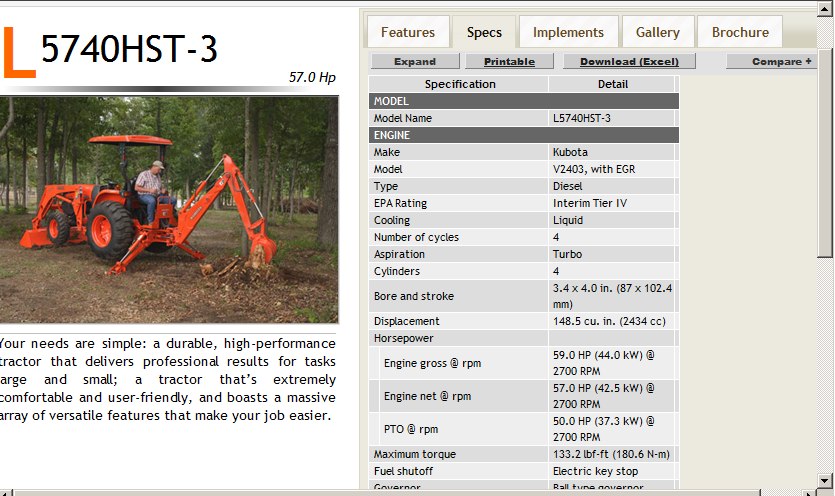Click the vertical scrollbar up arrow

(825, 10)
